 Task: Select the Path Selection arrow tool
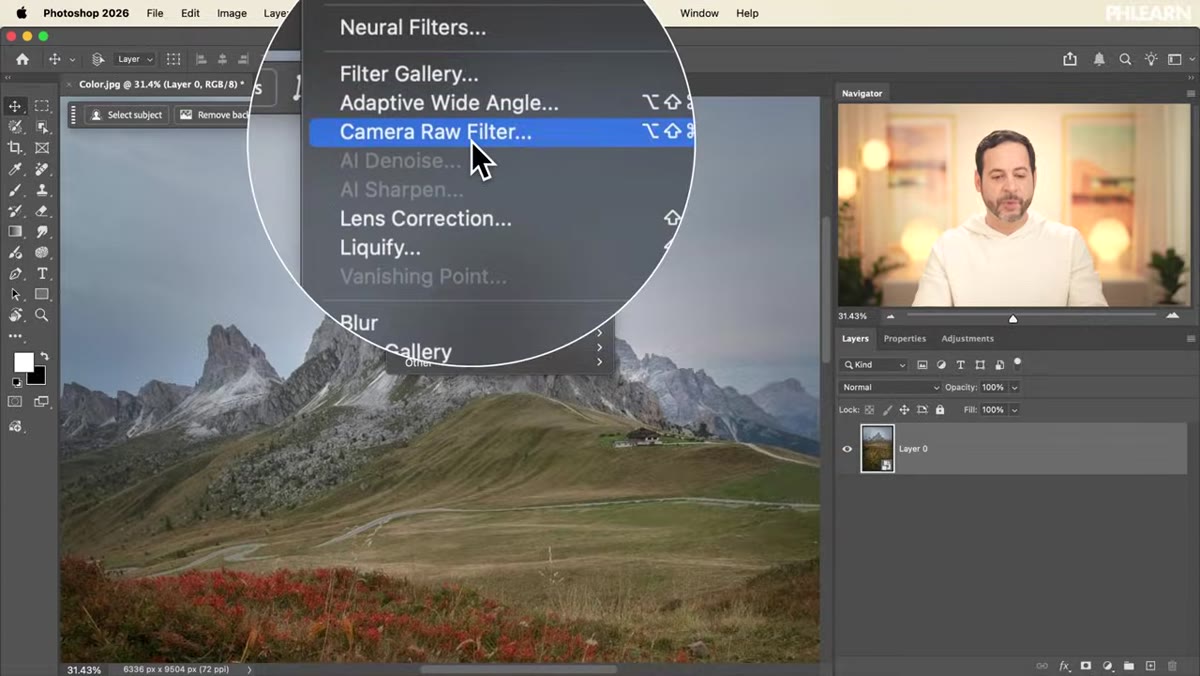15,295
